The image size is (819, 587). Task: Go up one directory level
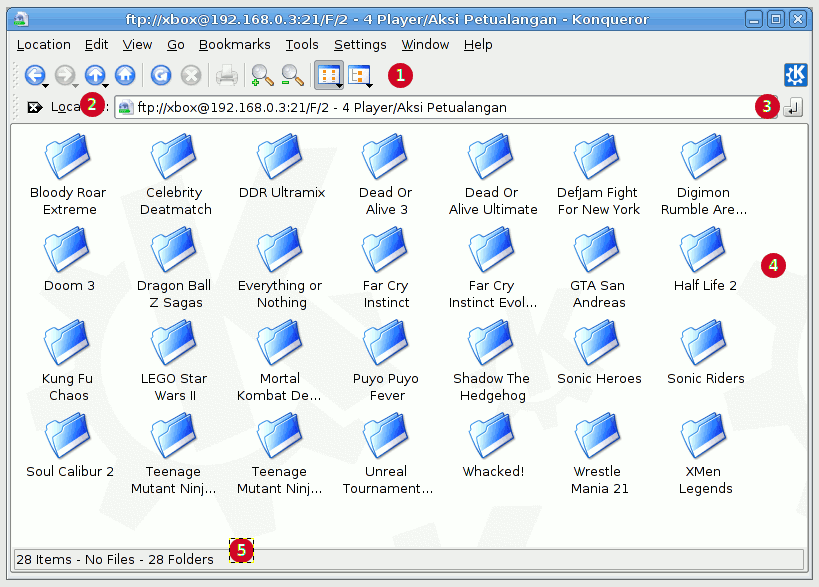pyautogui.click(x=95, y=75)
